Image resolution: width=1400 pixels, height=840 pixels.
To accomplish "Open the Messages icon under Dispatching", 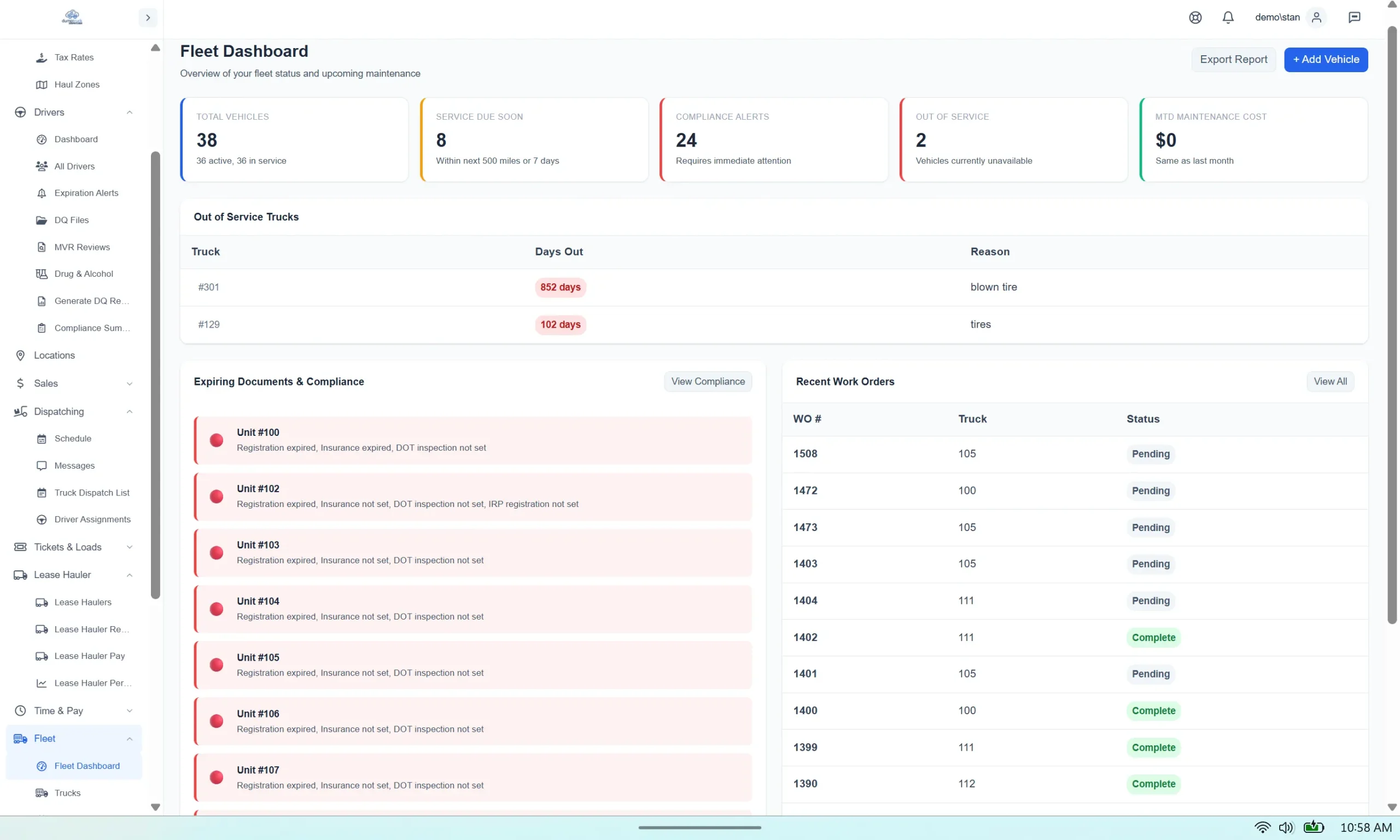I will 42,465.
